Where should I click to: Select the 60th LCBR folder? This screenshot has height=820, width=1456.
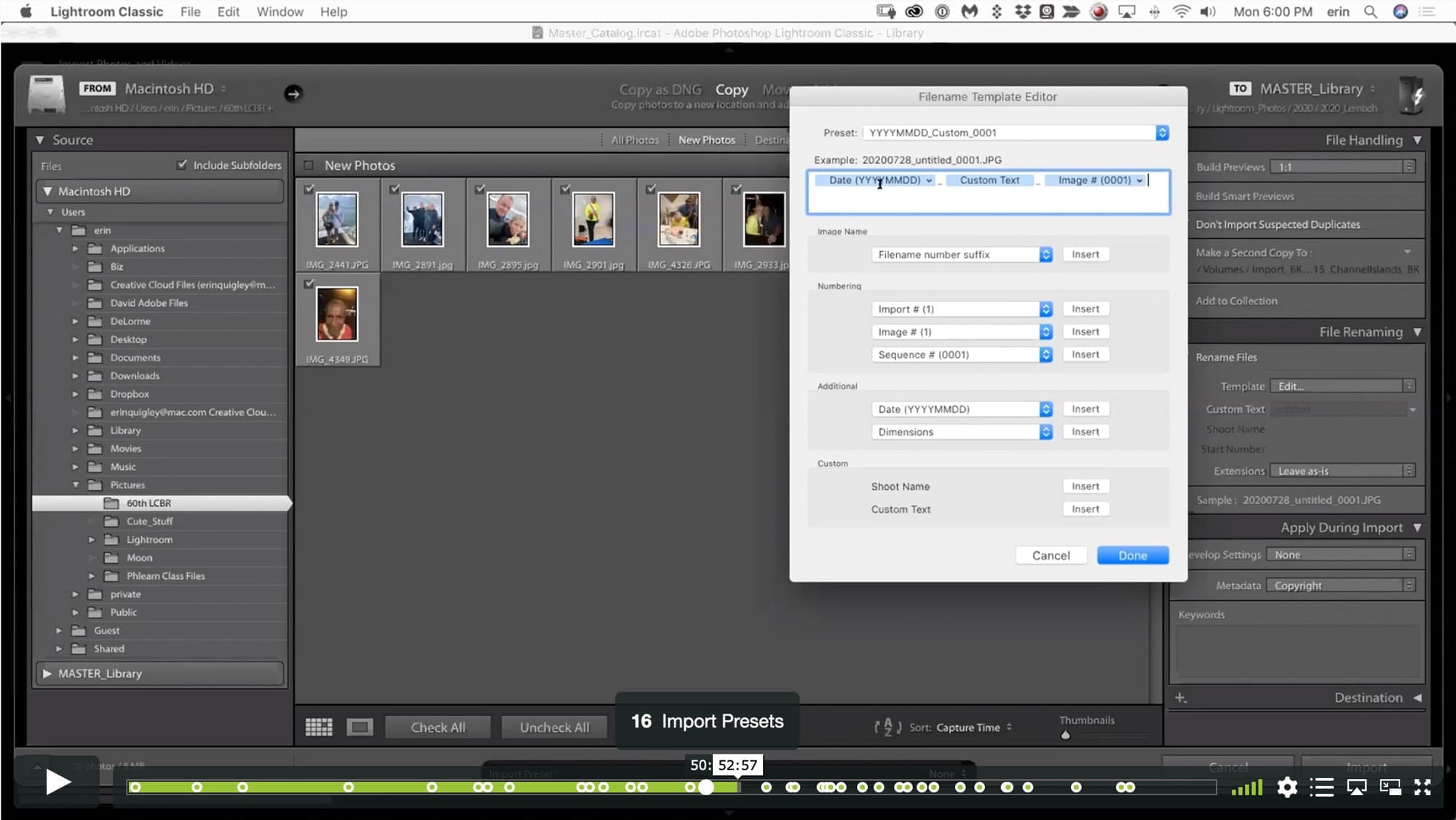tap(160, 503)
